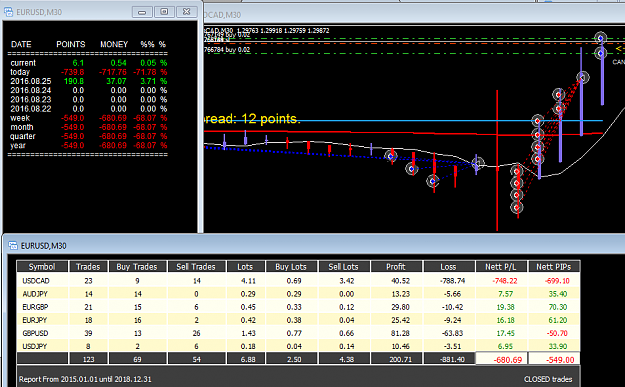The width and height of the screenshot is (625, 387).
Task: Click the 190.8 points value
Action: (74, 81)
